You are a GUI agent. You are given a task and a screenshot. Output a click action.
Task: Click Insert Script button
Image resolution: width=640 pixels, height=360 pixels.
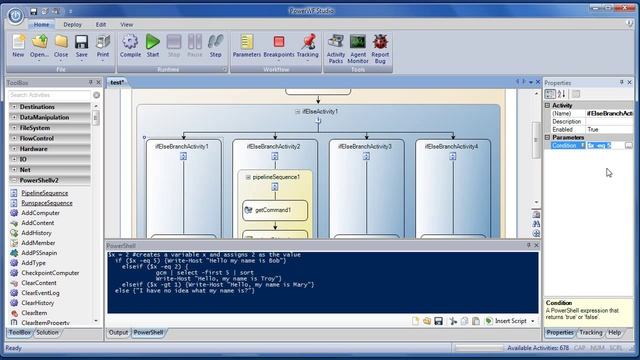click(x=506, y=321)
